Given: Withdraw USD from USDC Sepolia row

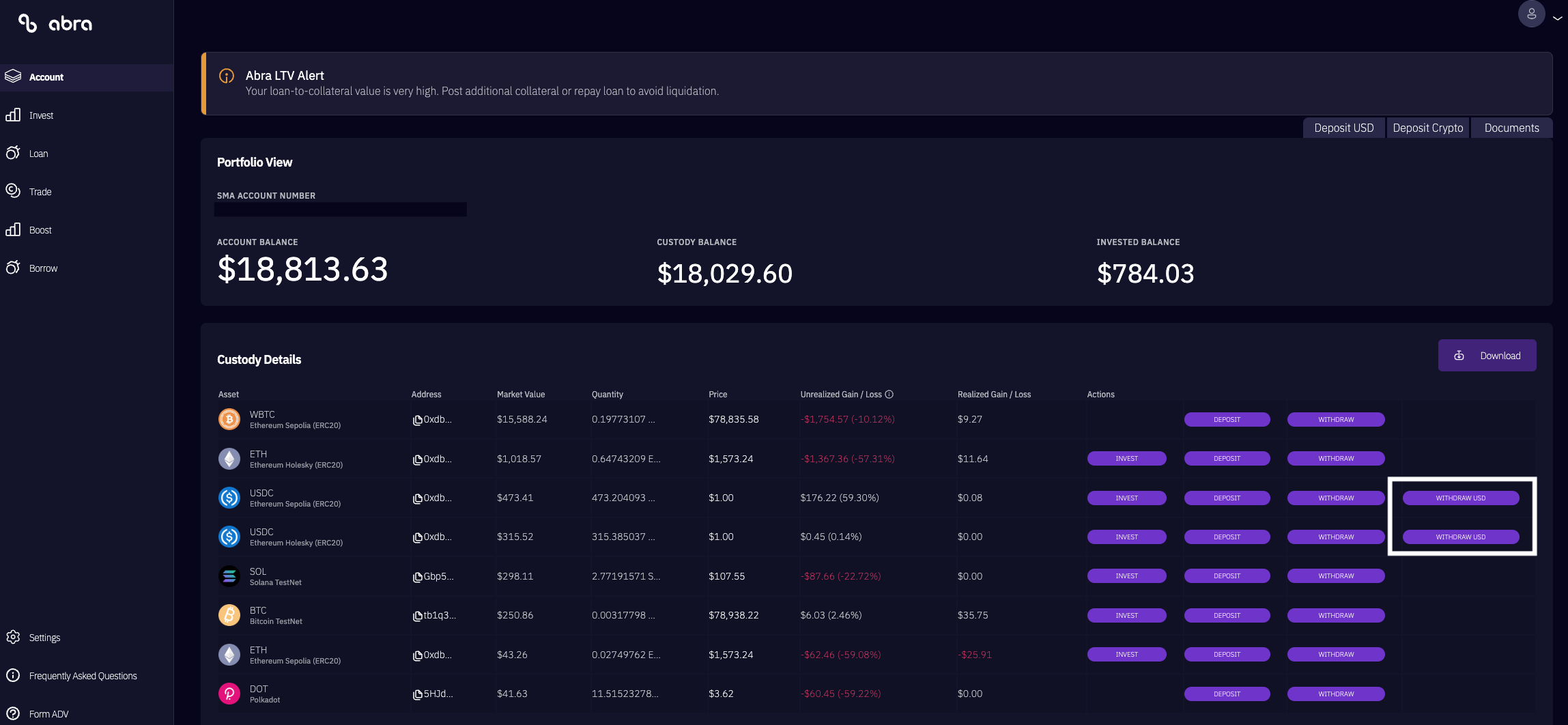Looking at the screenshot, I should click(1461, 498).
